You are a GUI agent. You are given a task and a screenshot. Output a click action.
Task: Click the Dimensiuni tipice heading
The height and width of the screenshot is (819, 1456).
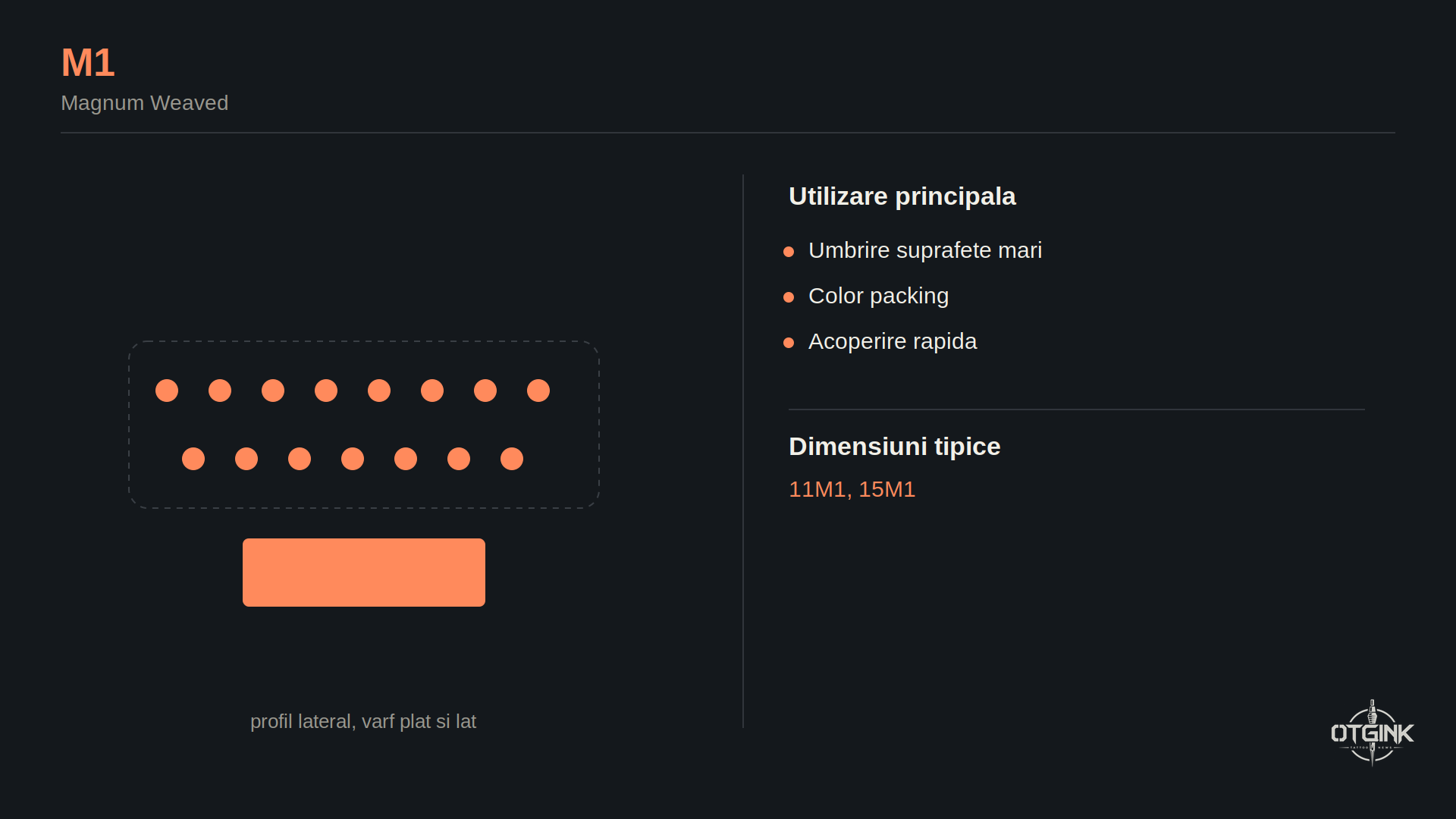pos(894,447)
